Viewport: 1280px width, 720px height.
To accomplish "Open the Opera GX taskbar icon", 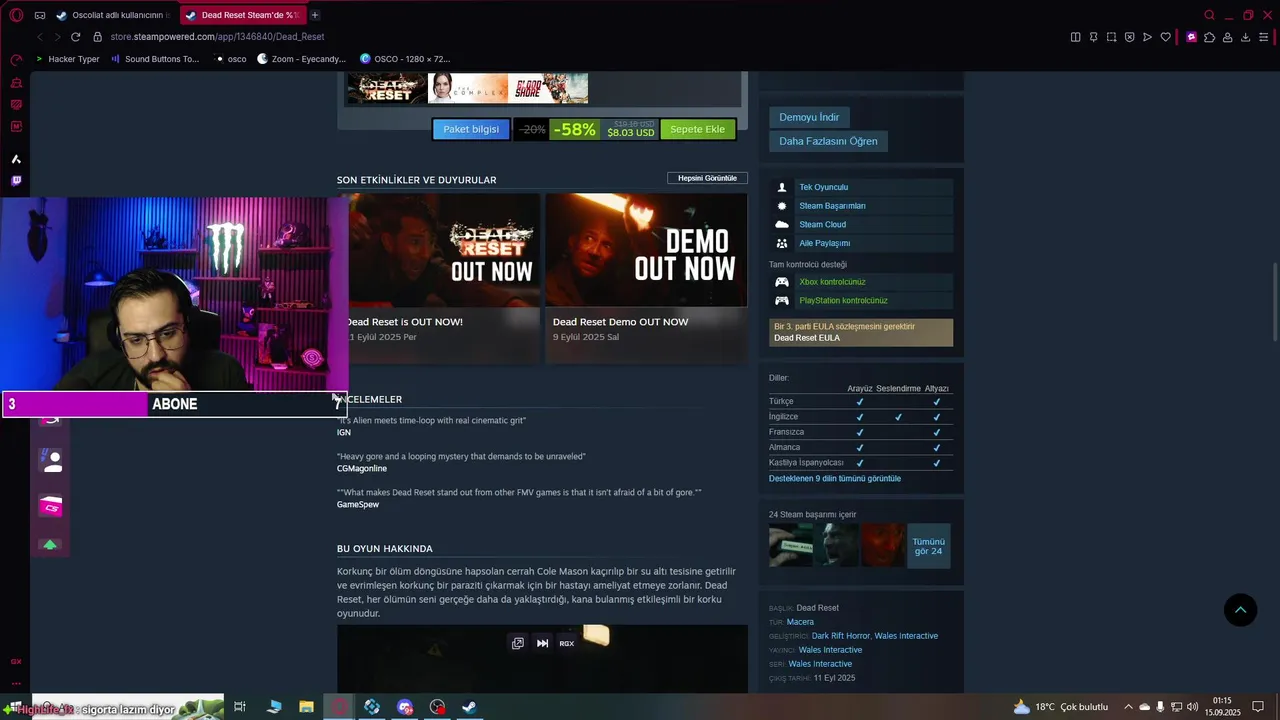I will [339, 707].
